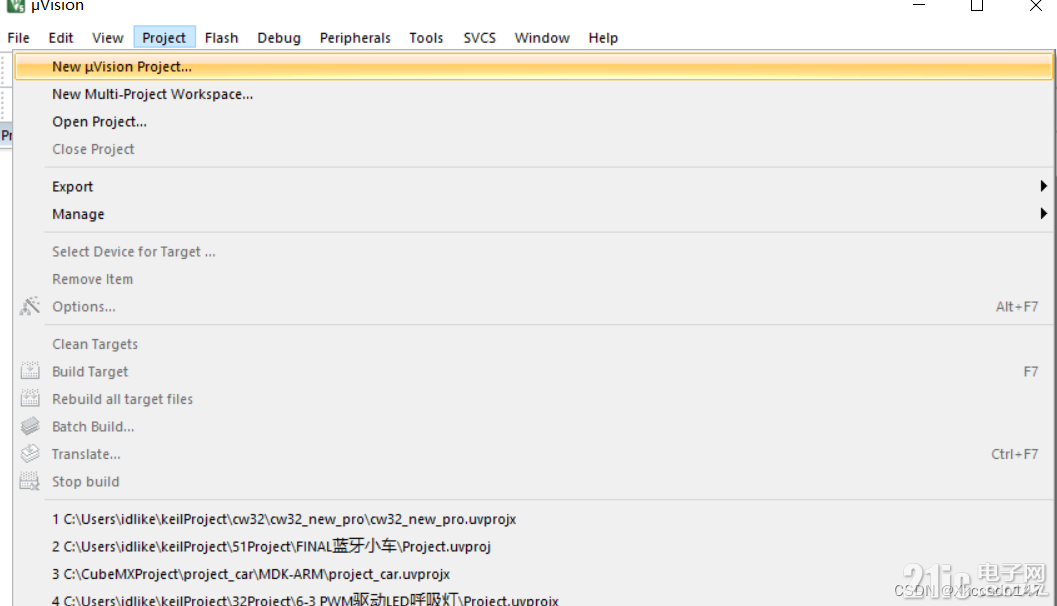Click the Close Project entry
Image resolution: width=1057 pixels, height=606 pixels.
(533, 149)
